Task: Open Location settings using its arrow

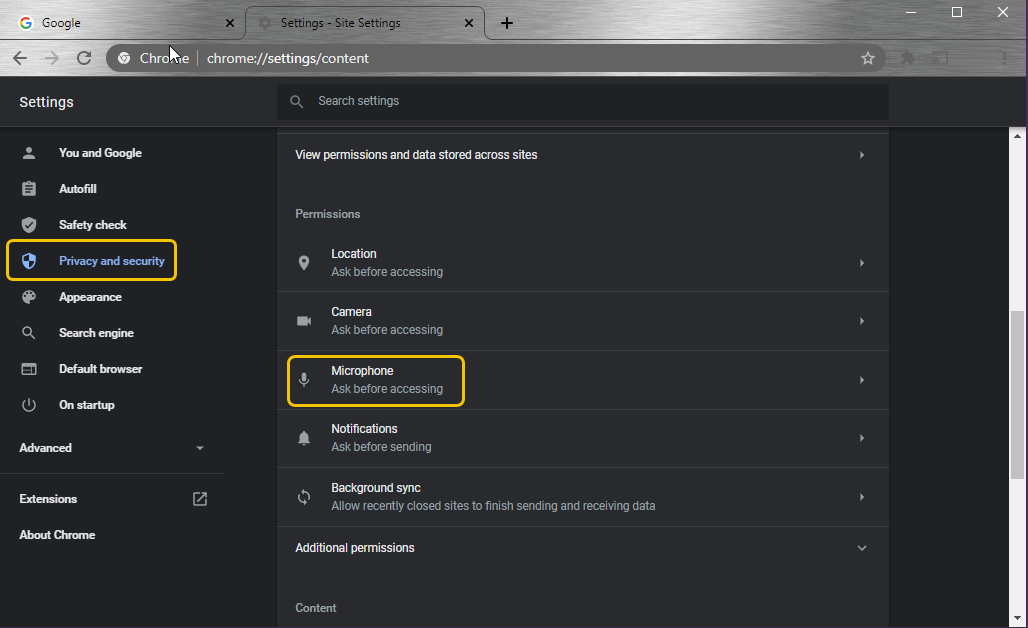Action: pyautogui.click(x=862, y=263)
